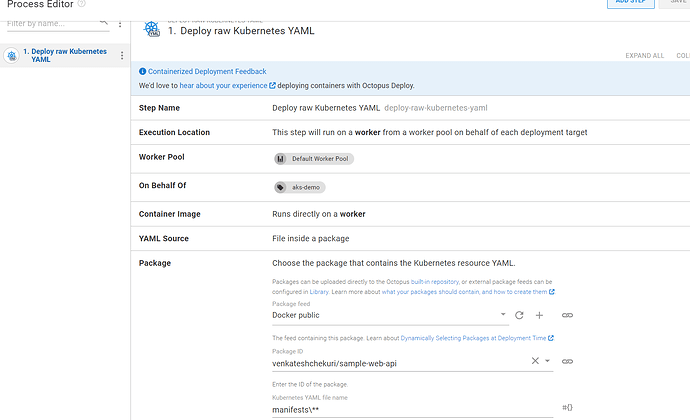This screenshot has width=690, height=420.
Task: Expand the Worker Pool section
Action: tap(410, 159)
